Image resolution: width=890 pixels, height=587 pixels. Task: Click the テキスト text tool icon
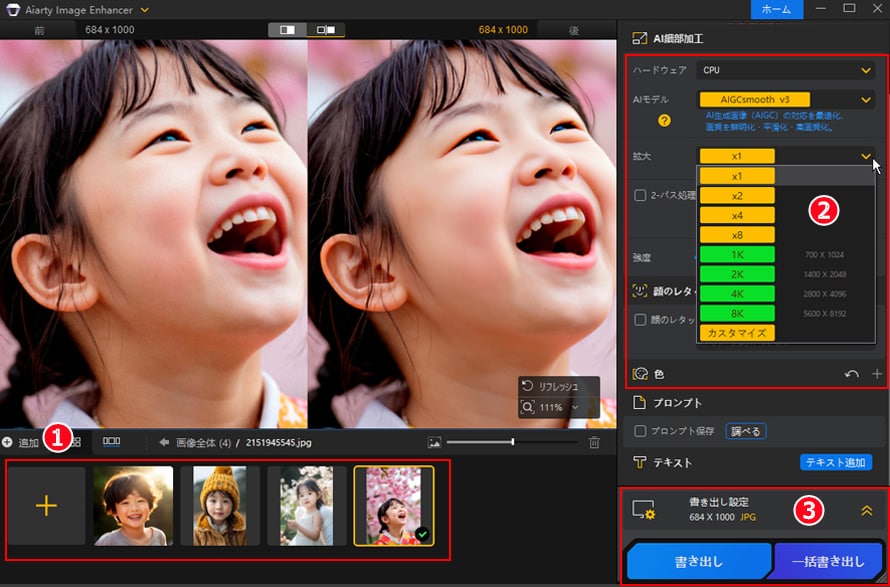pyautogui.click(x=639, y=462)
